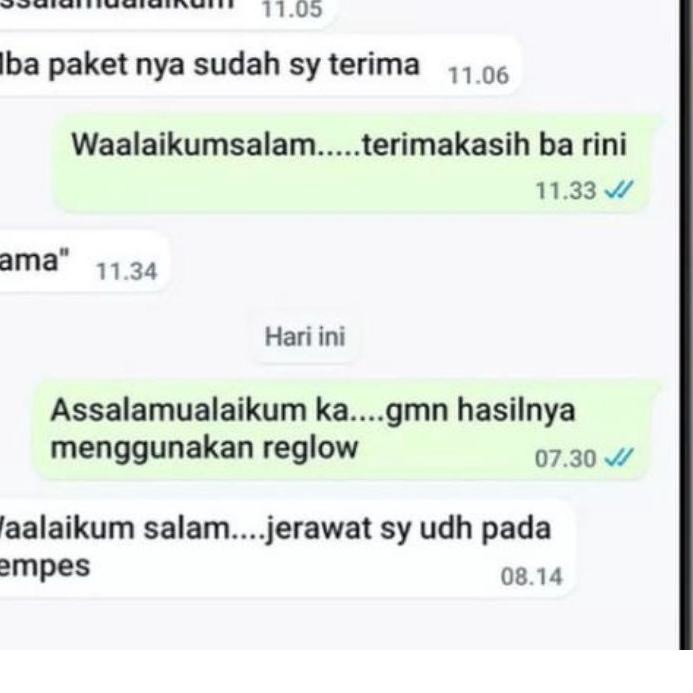Tap the word 'Assalamualaikum' in the green bubble

[x=178, y=410]
